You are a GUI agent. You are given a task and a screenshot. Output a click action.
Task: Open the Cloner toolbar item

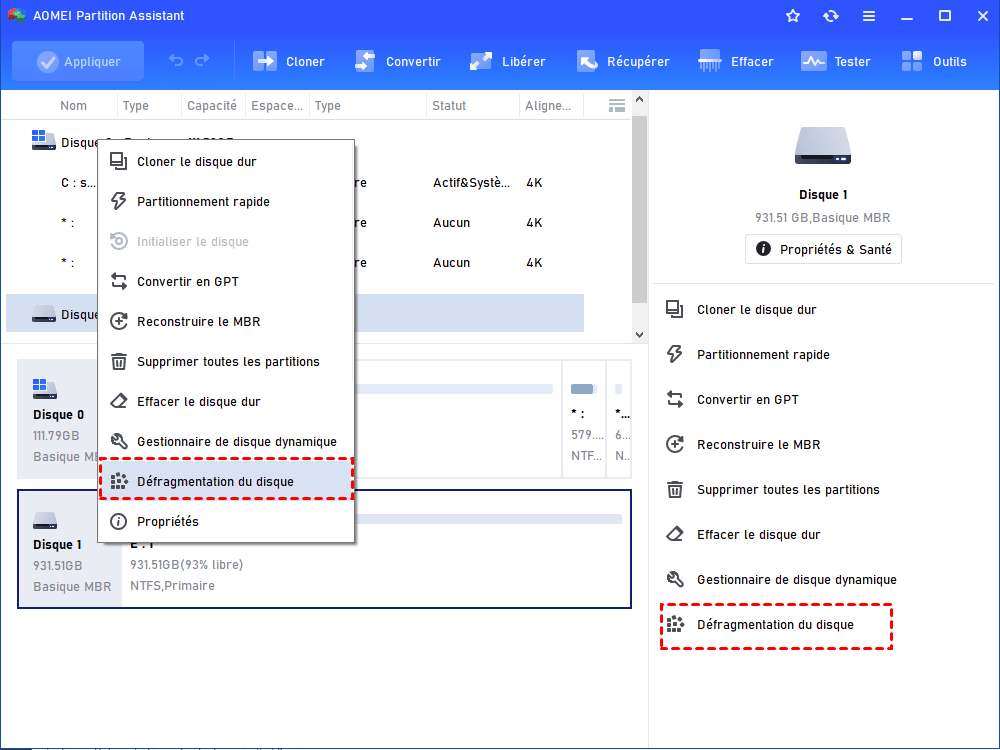coord(288,61)
